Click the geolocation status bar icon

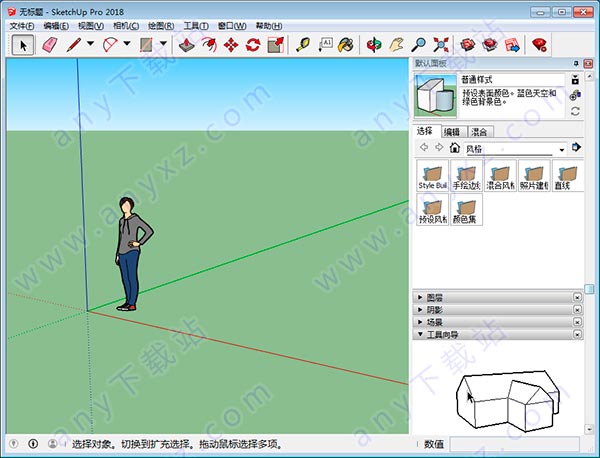point(14,443)
